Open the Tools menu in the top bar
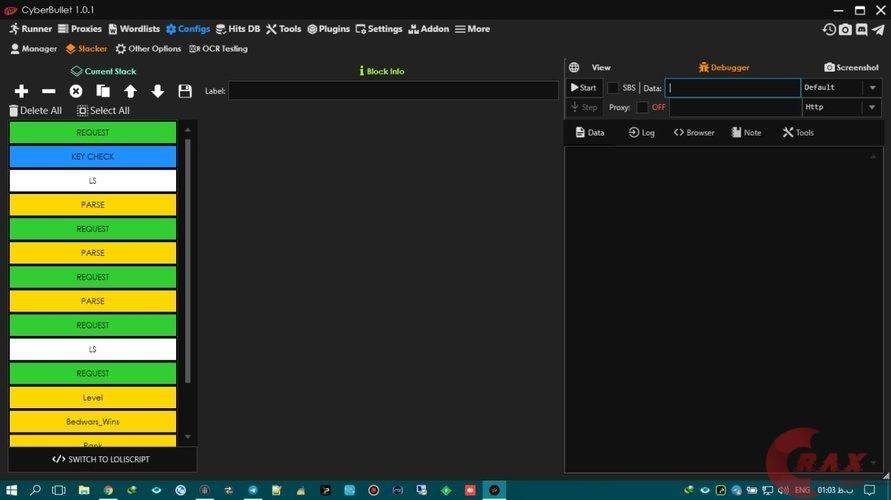 click(x=284, y=29)
